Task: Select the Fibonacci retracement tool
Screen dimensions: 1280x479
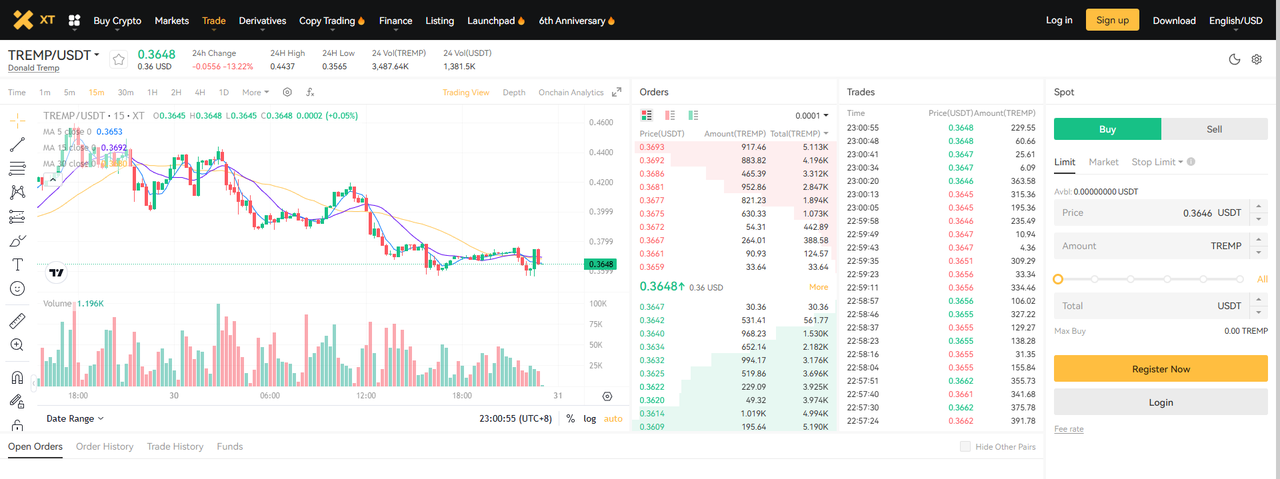Action: tap(17, 168)
